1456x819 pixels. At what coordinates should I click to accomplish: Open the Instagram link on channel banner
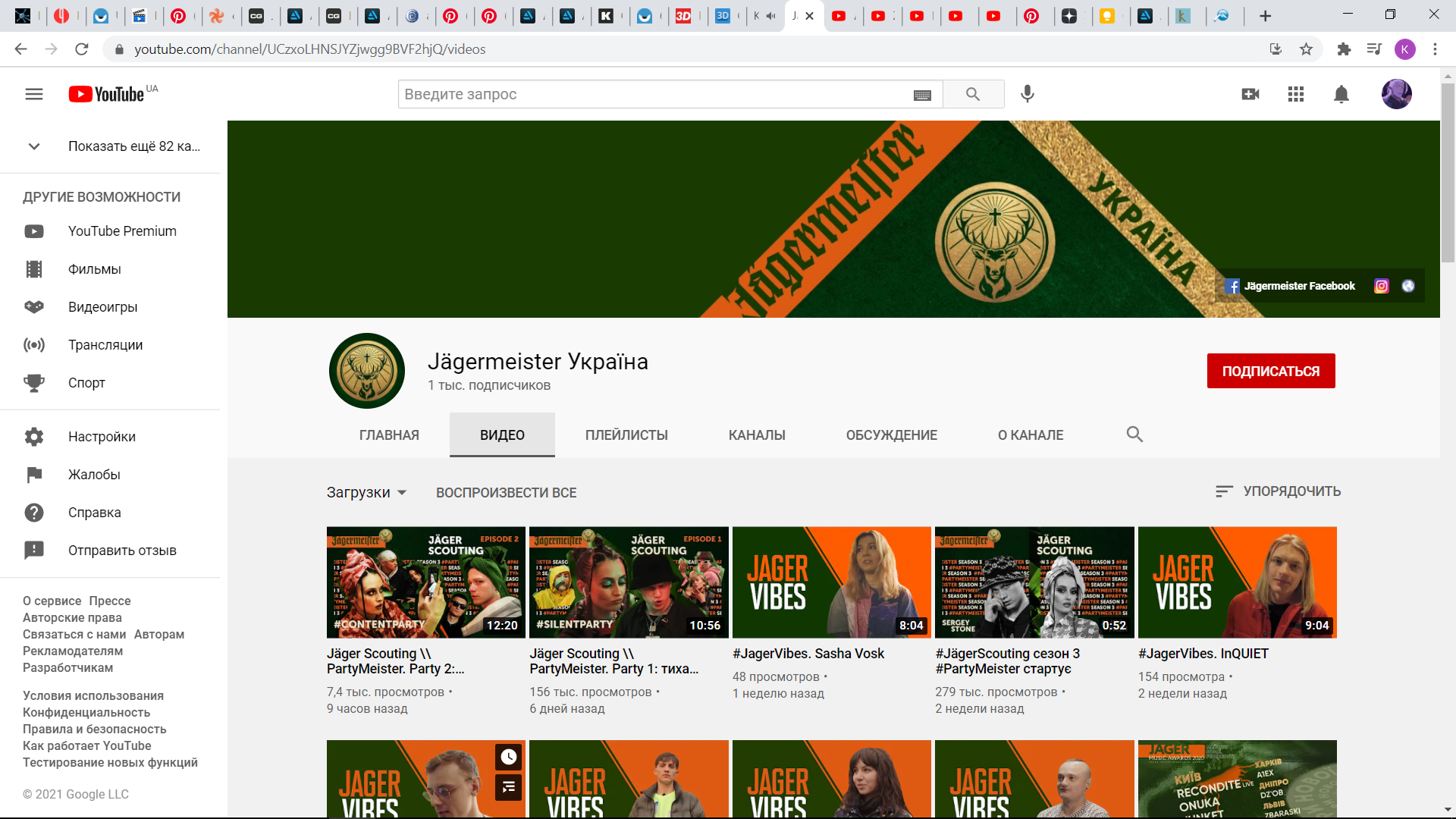[1382, 286]
